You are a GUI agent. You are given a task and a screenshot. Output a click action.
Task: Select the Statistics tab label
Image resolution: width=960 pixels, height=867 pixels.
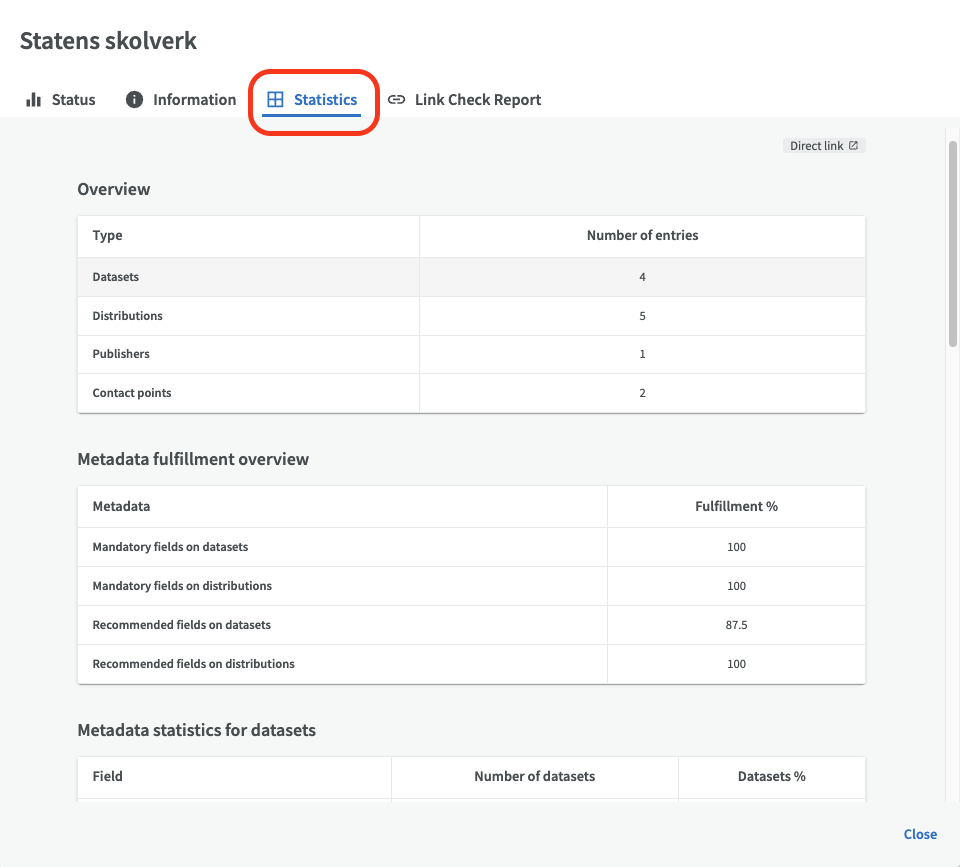point(325,100)
